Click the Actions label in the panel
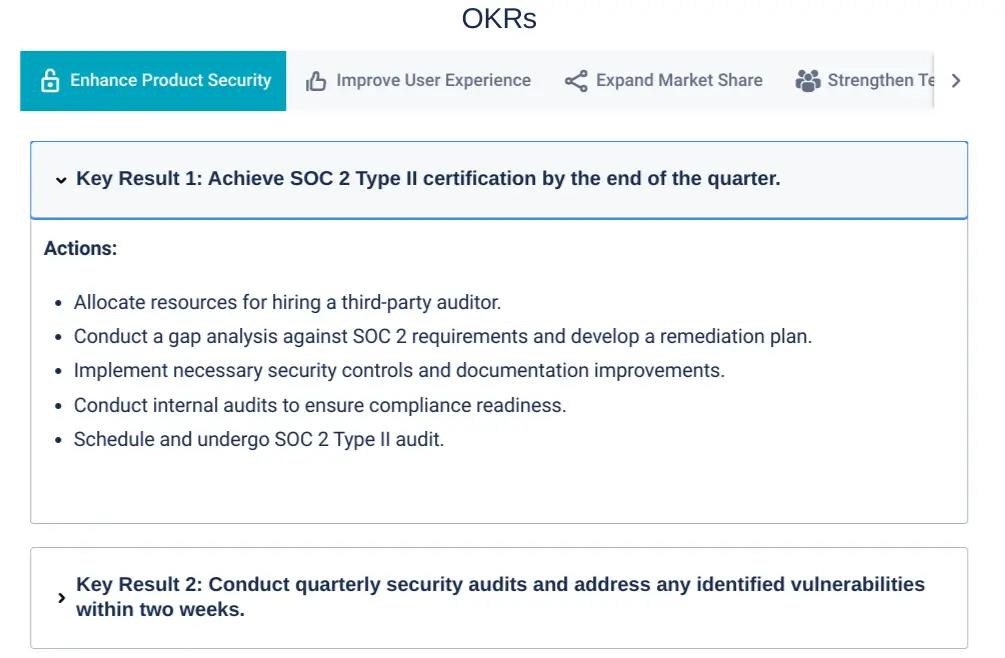This screenshot has height=658, width=1005. 80,248
